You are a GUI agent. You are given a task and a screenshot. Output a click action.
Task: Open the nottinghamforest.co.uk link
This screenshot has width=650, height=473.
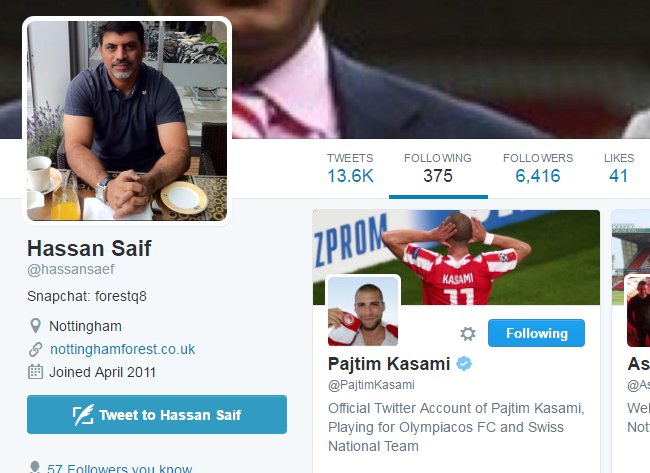coord(122,349)
